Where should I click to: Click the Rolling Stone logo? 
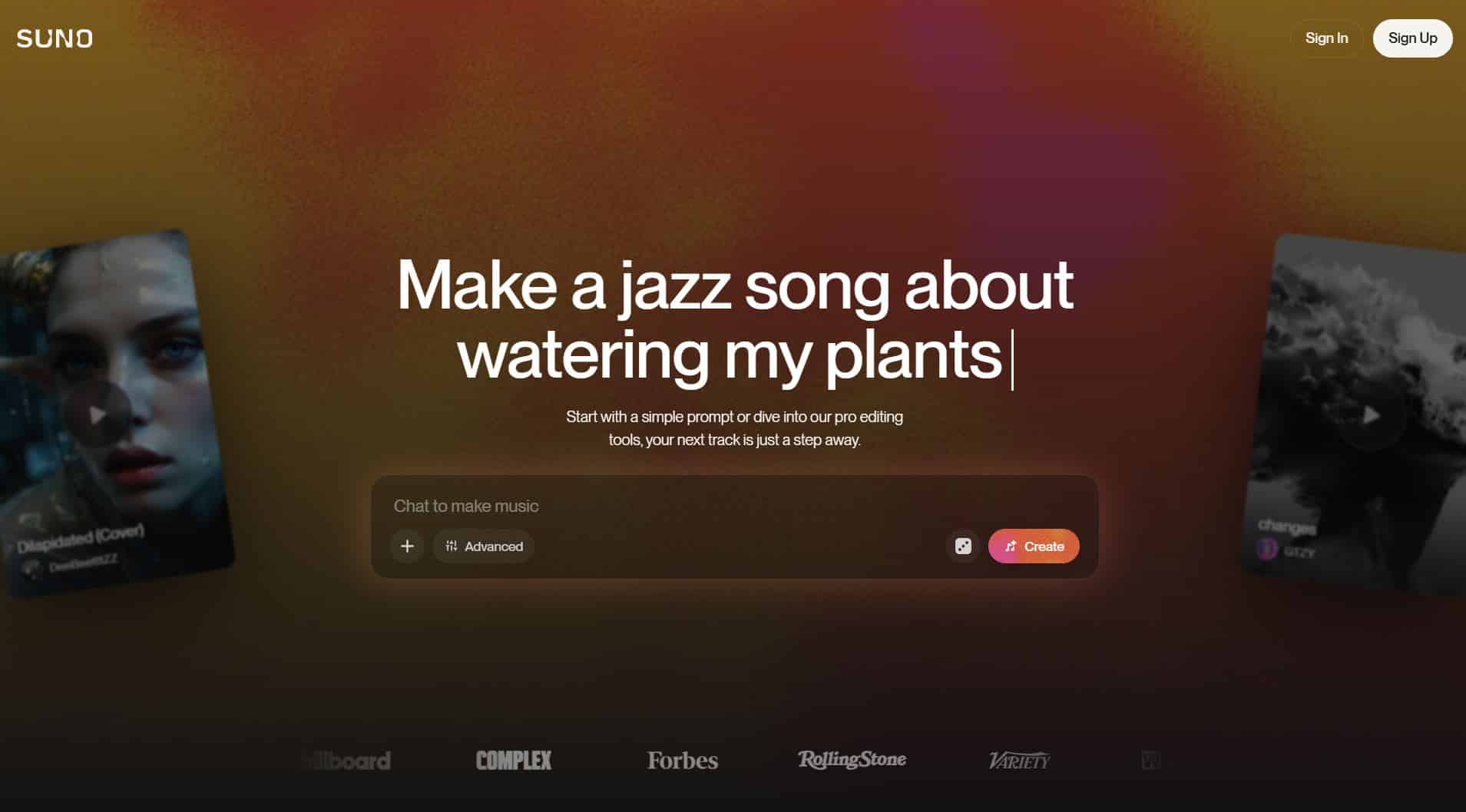pos(852,760)
